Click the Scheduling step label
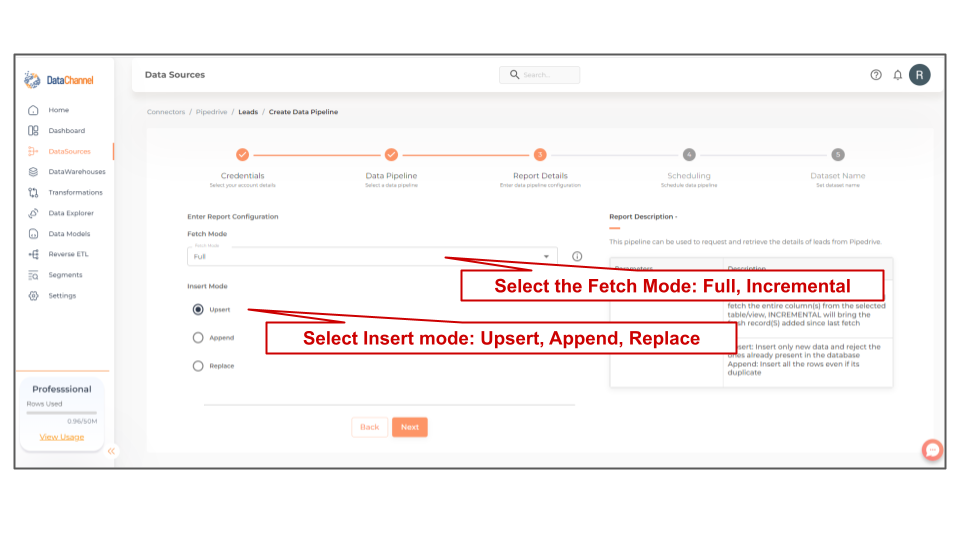Screen dimensions: 960x540 (x=689, y=176)
